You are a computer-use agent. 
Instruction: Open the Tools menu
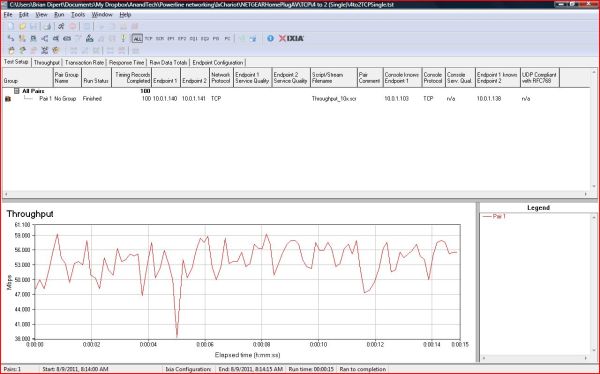pyautogui.click(x=78, y=15)
